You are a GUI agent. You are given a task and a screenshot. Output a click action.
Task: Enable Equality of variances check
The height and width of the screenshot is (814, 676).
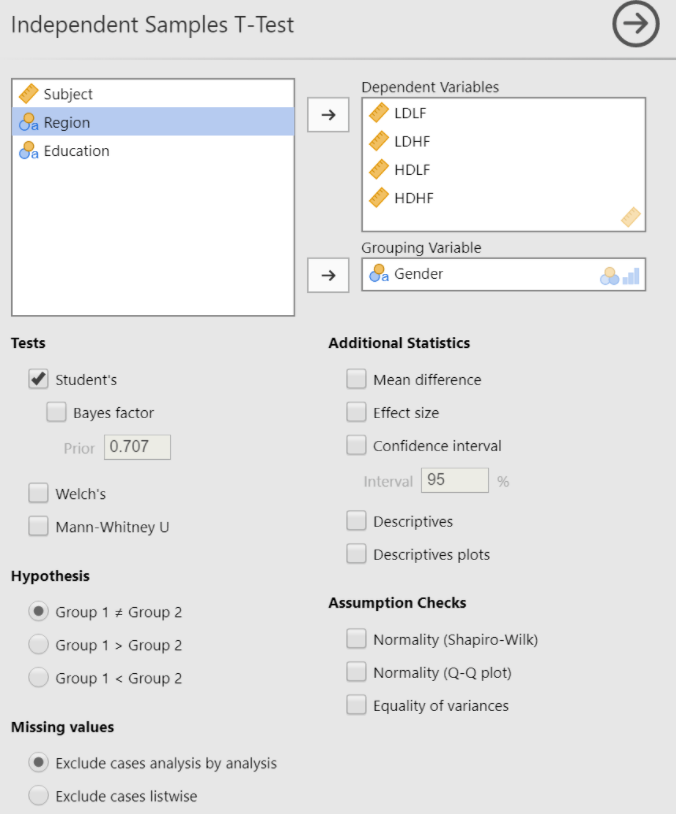coord(356,705)
